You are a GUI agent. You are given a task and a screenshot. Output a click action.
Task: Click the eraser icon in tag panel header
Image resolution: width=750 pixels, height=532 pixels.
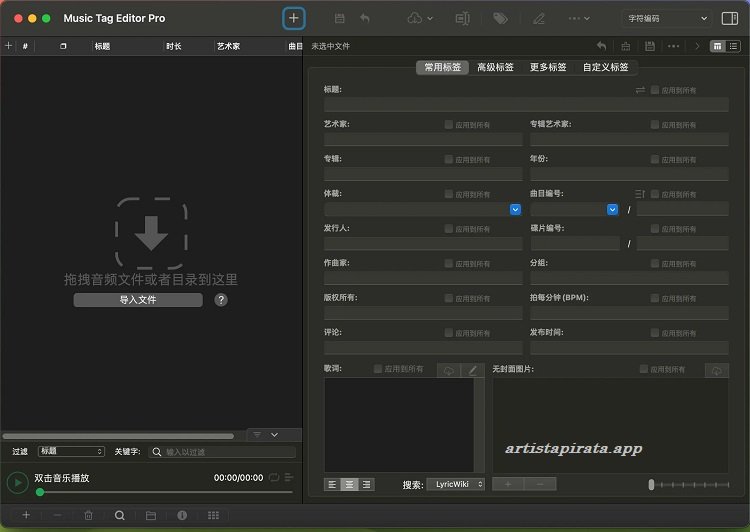[625, 46]
